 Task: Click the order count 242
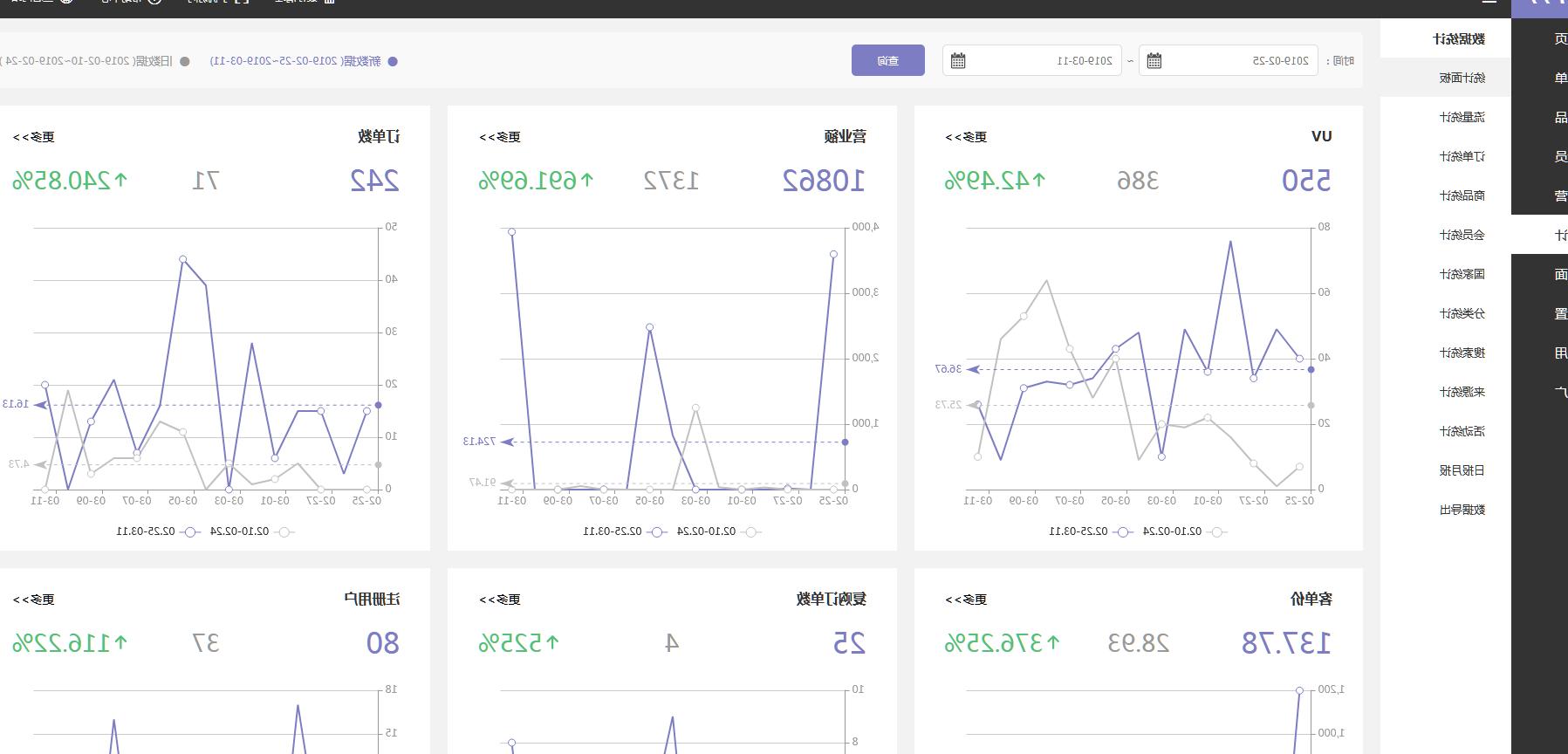coord(374,181)
